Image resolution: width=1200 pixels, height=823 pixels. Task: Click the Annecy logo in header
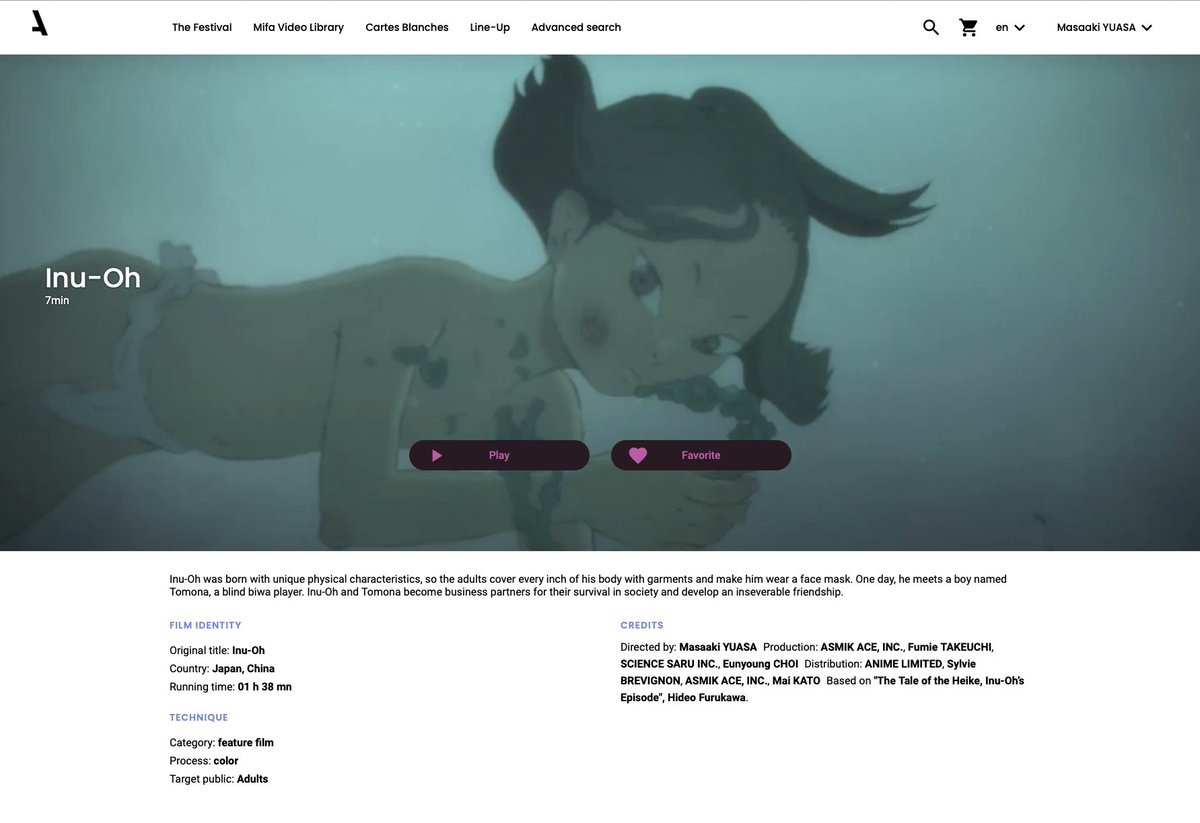coord(39,23)
